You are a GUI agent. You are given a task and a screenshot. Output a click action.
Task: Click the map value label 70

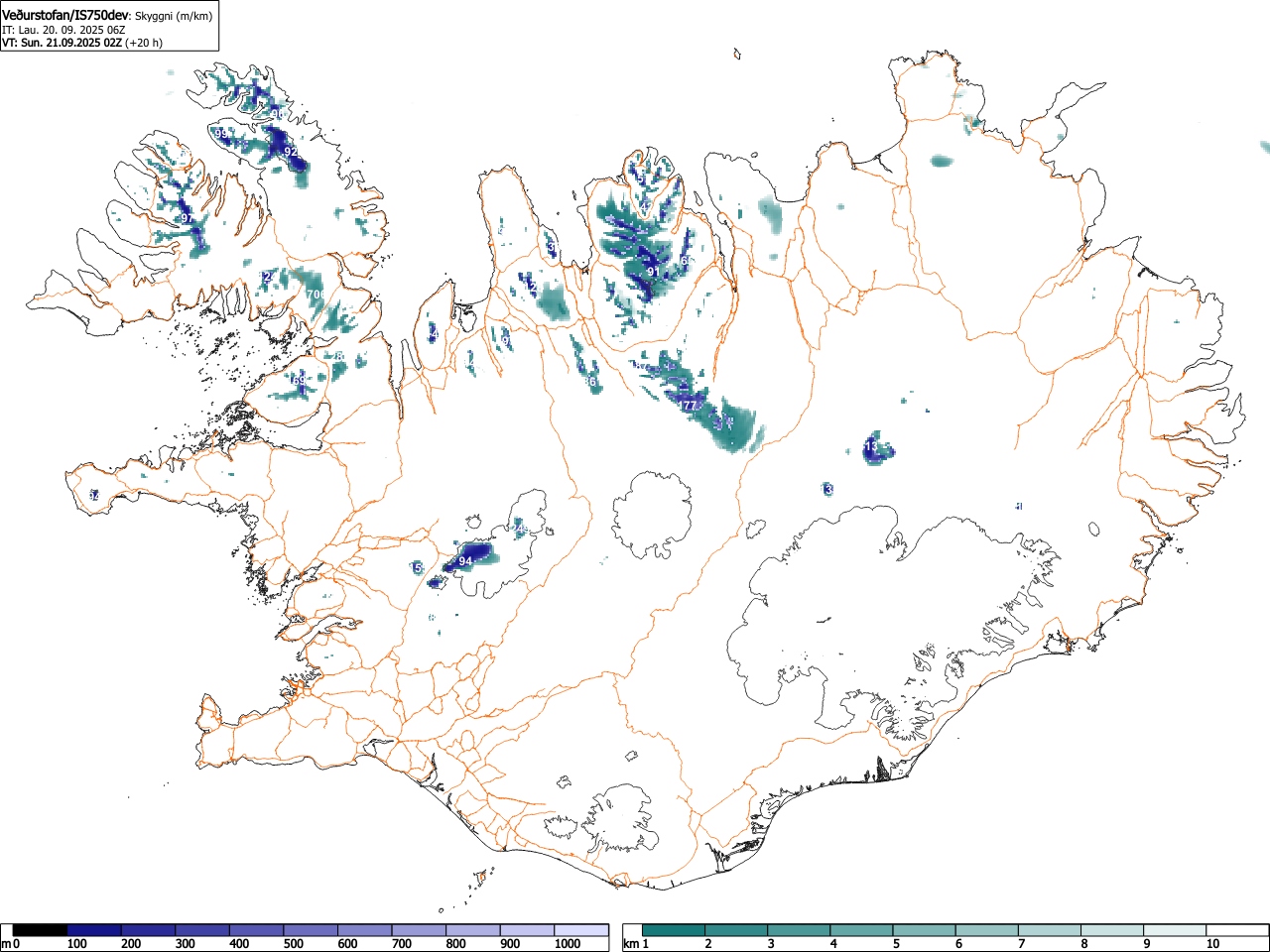coord(314,295)
